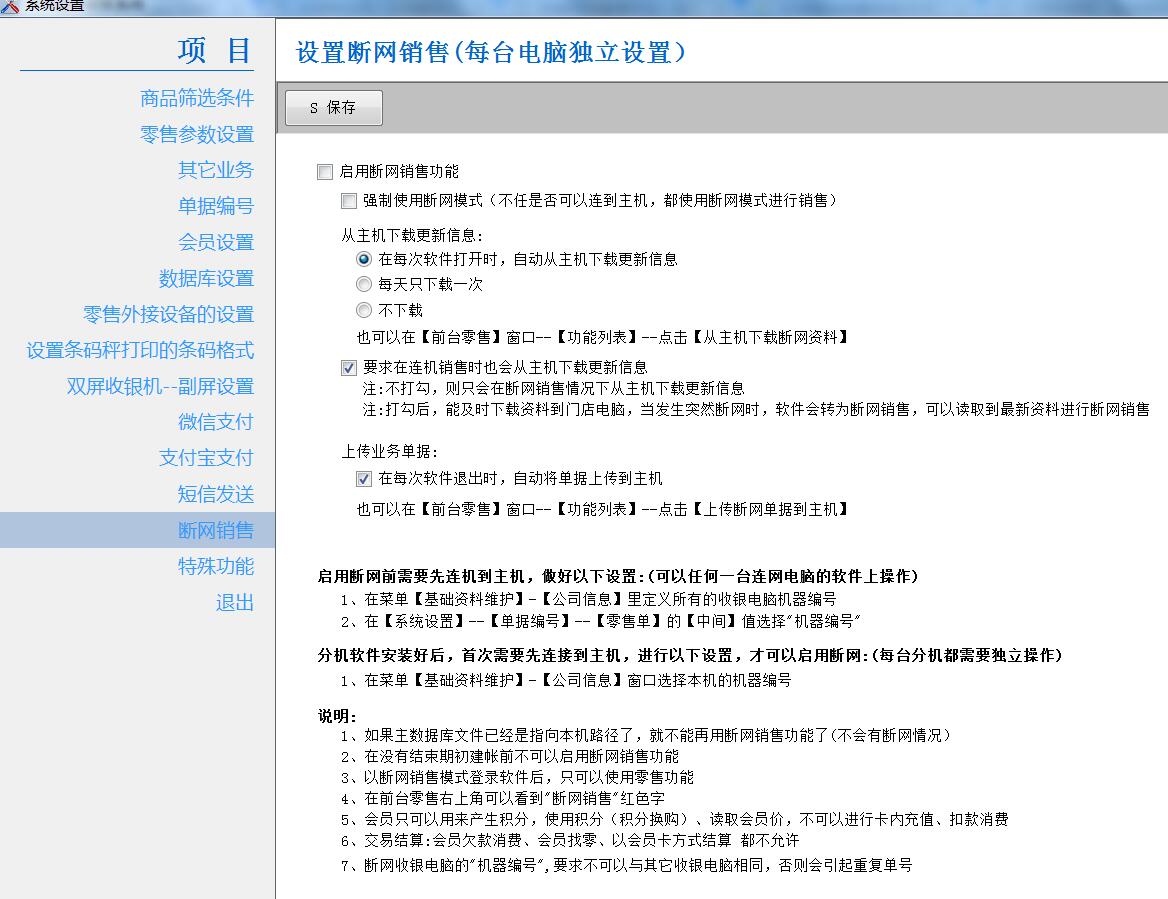Click instruction 1 about 里定义所有的收银电脑机器编号

pyautogui.click(x=588, y=599)
